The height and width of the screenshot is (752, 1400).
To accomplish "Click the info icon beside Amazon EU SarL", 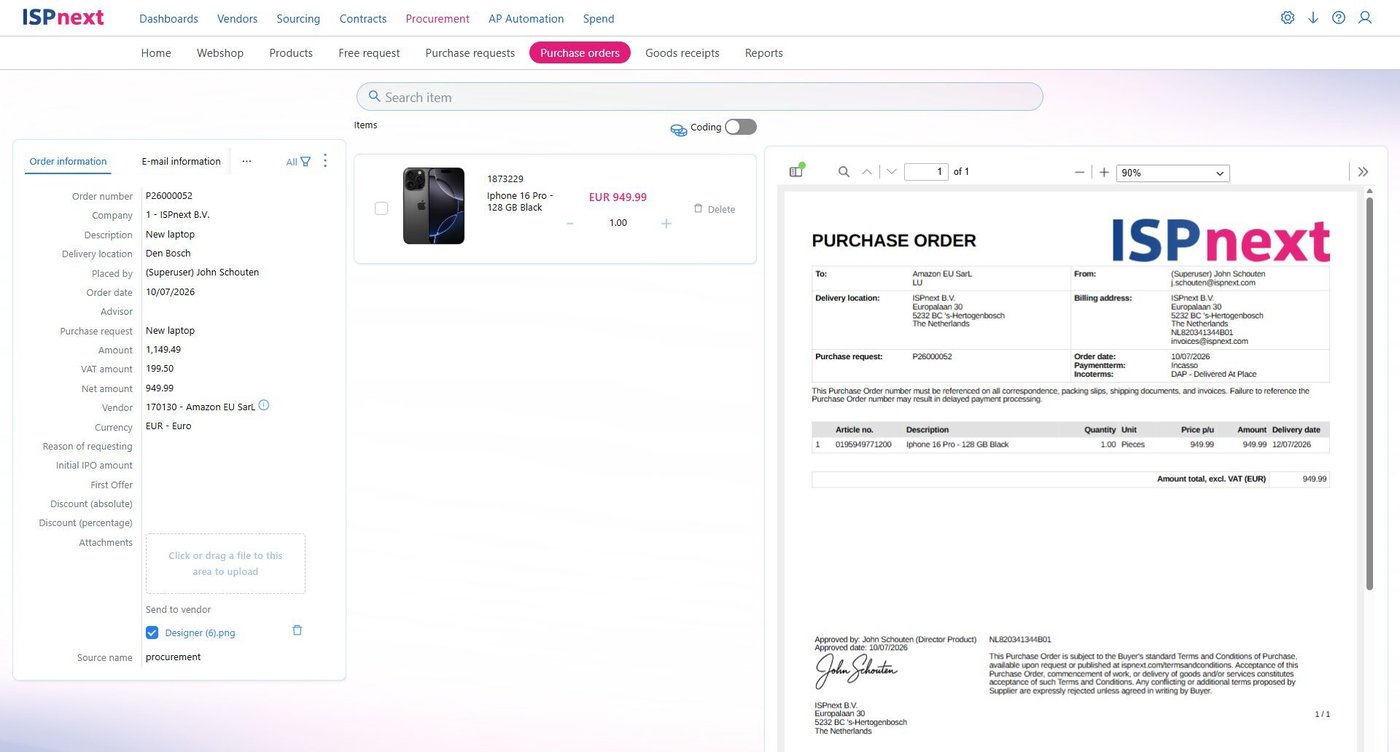I will coord(264,406).
